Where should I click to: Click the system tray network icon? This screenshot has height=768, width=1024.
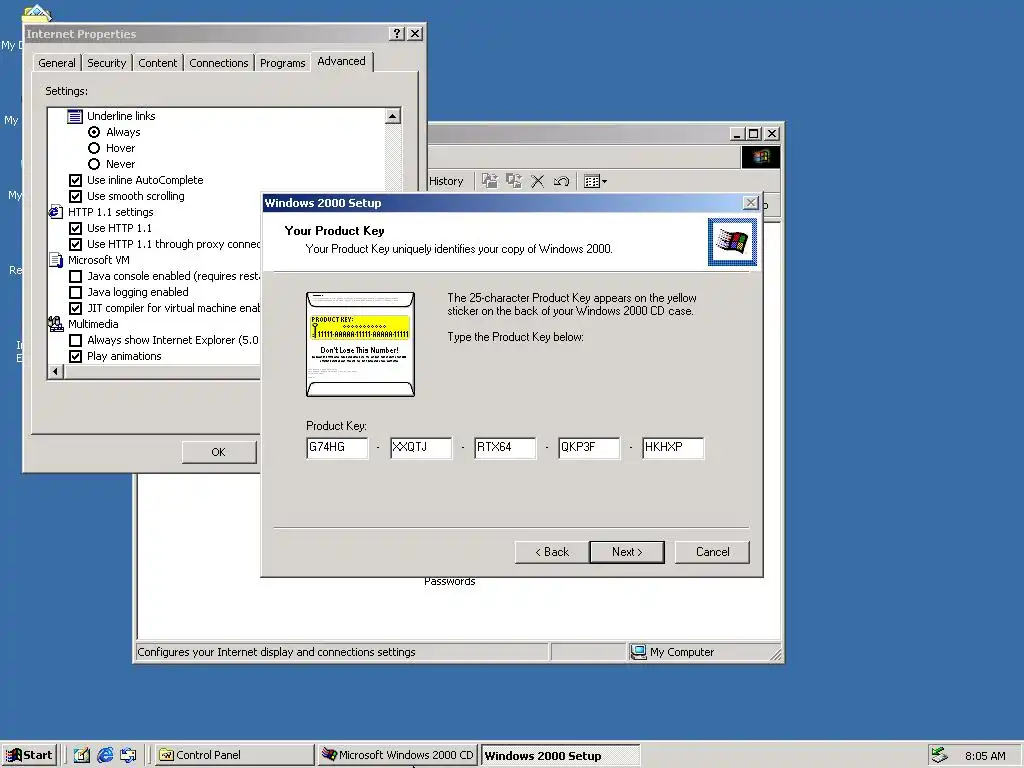tap(939, 755)
